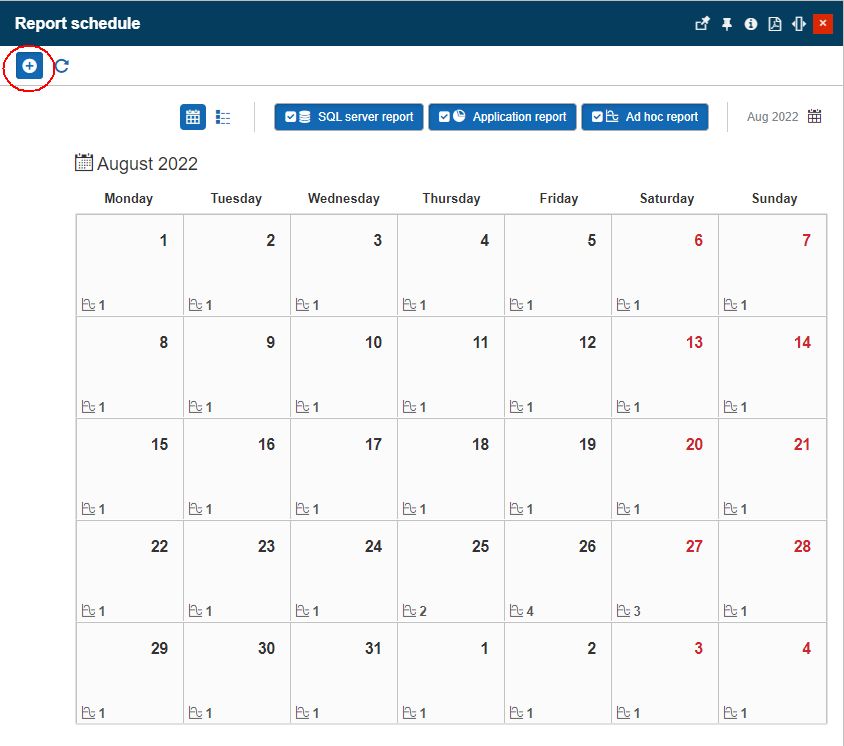The height and width of the screenshot is (746, 844).
Task: Click the add new schedule plus button
Action: [29, 66]
